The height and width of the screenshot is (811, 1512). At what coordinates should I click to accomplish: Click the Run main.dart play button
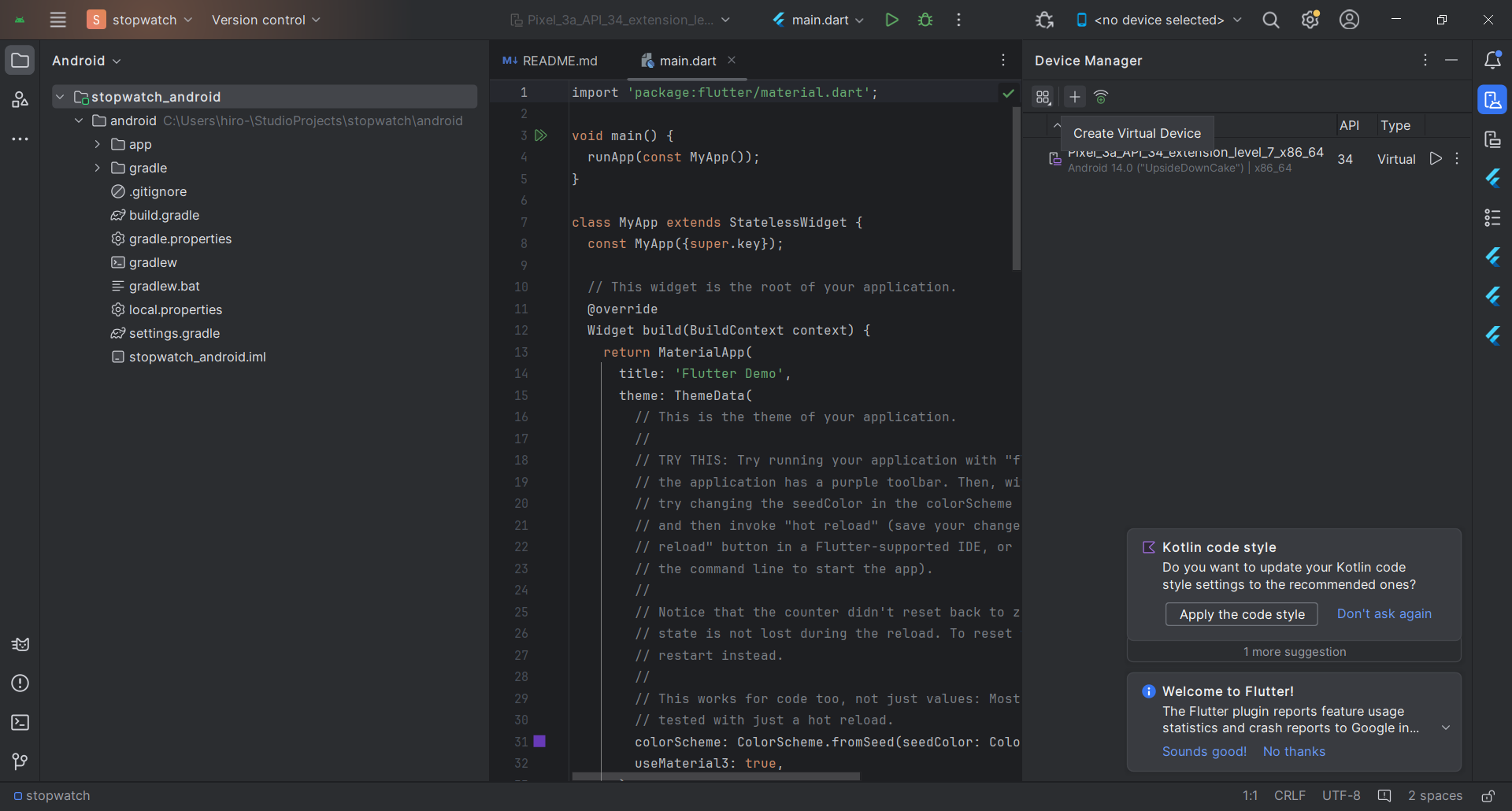(x=891, y=20)
